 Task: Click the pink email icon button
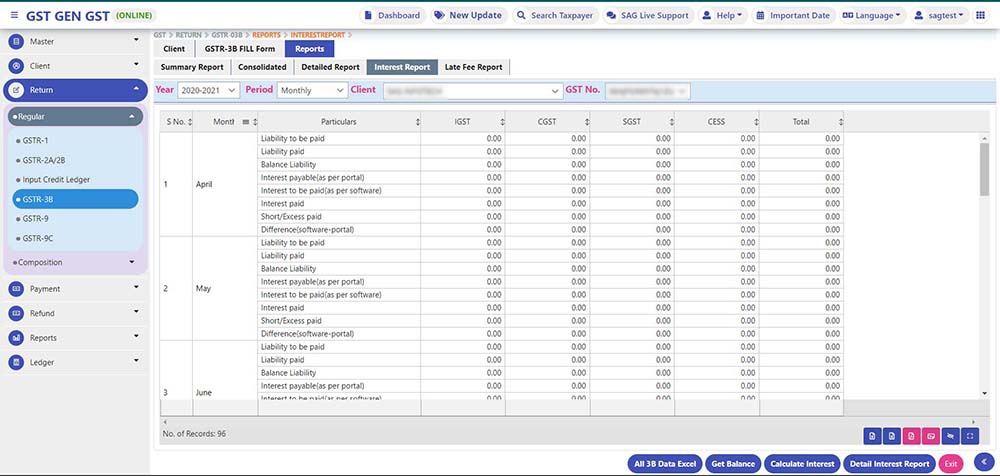tap(931, 435)
